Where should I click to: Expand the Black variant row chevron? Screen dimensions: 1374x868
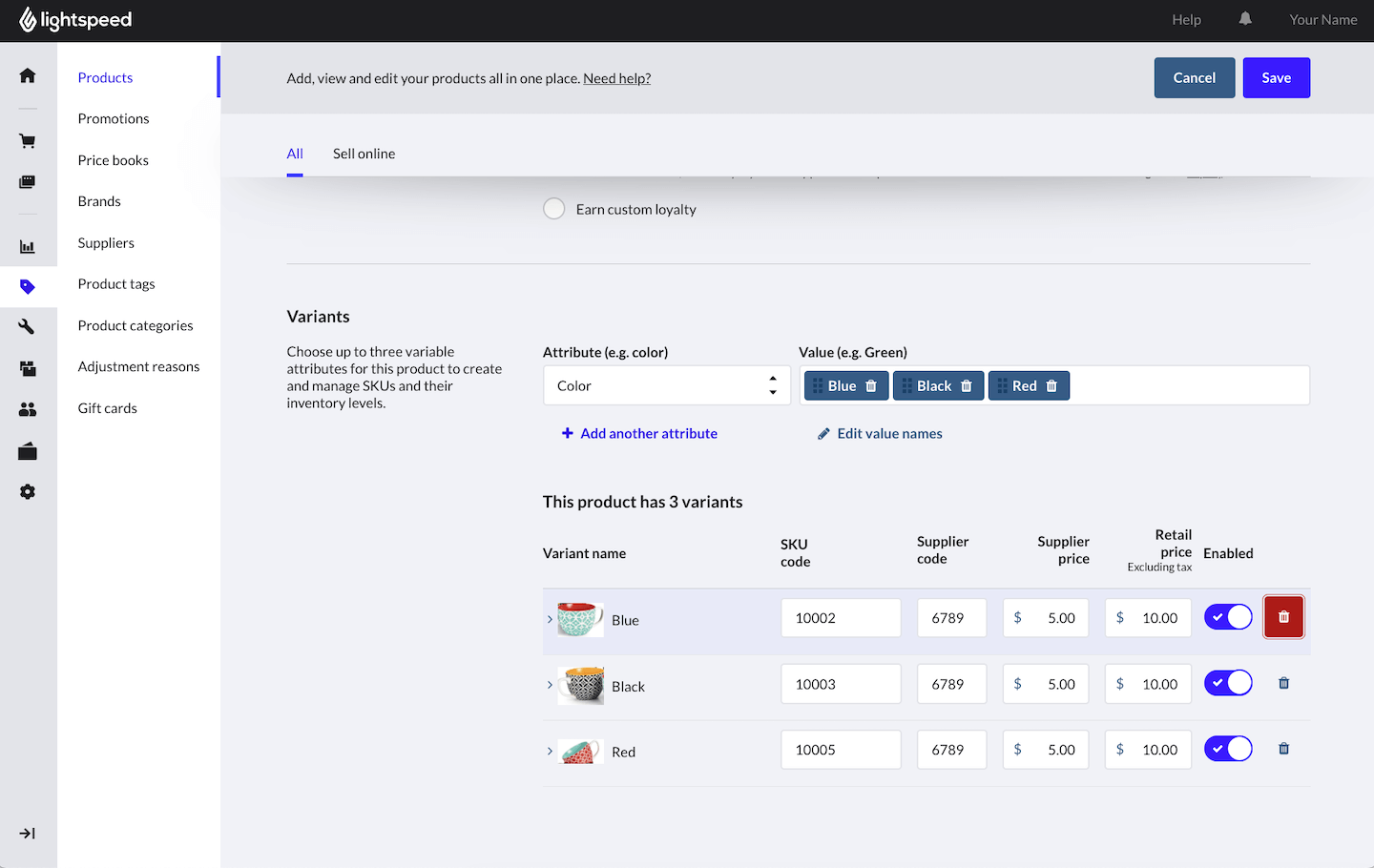coord(550,685)
